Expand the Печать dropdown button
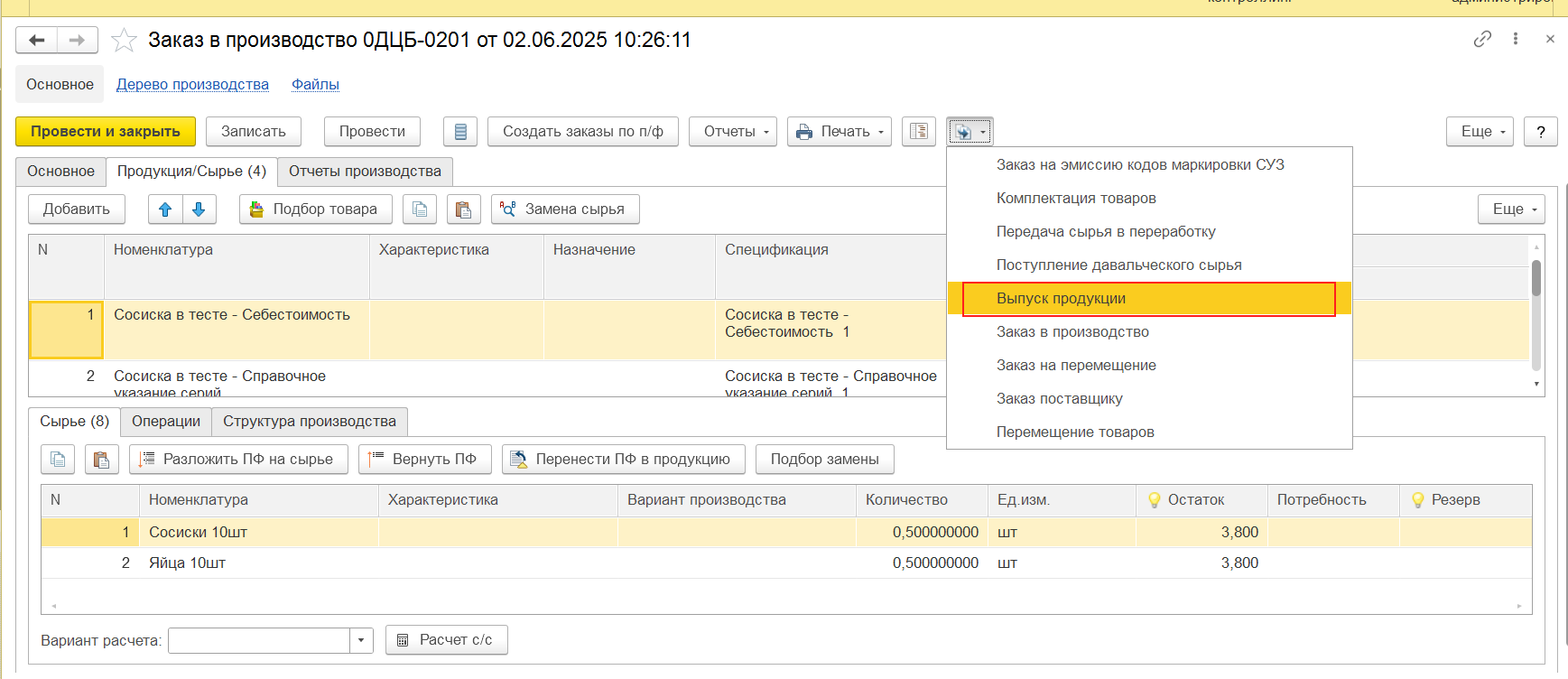This screenshot has width=1568, height=679. click(840, 132)
